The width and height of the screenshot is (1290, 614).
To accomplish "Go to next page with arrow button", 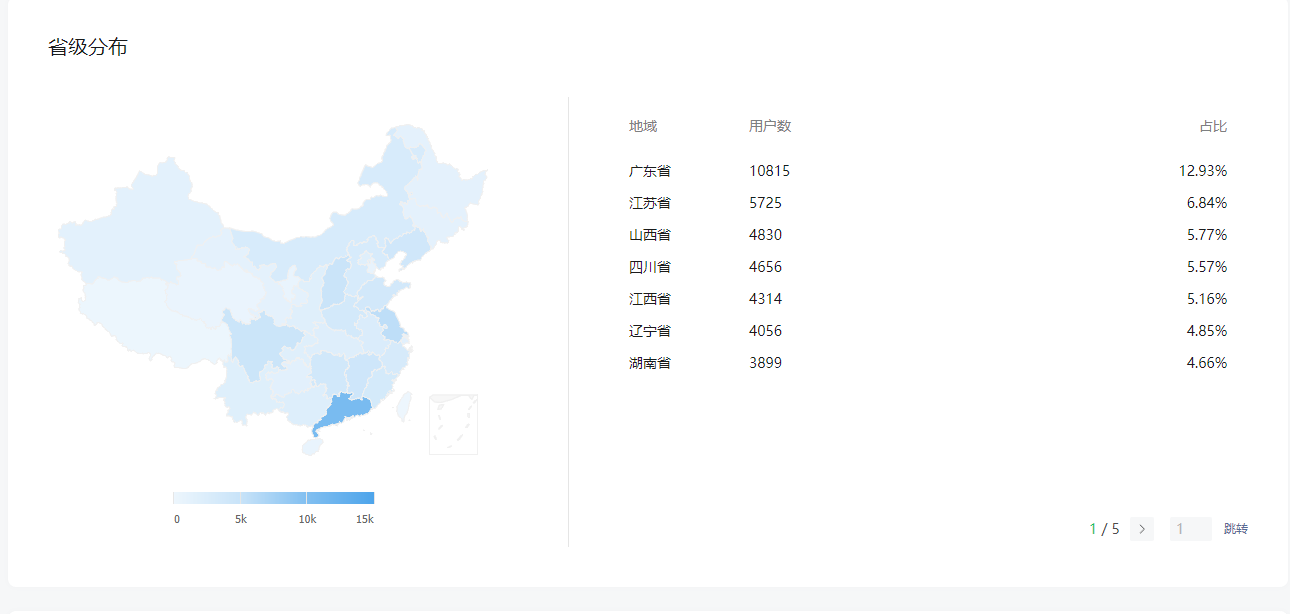I will click(1141, 529).
